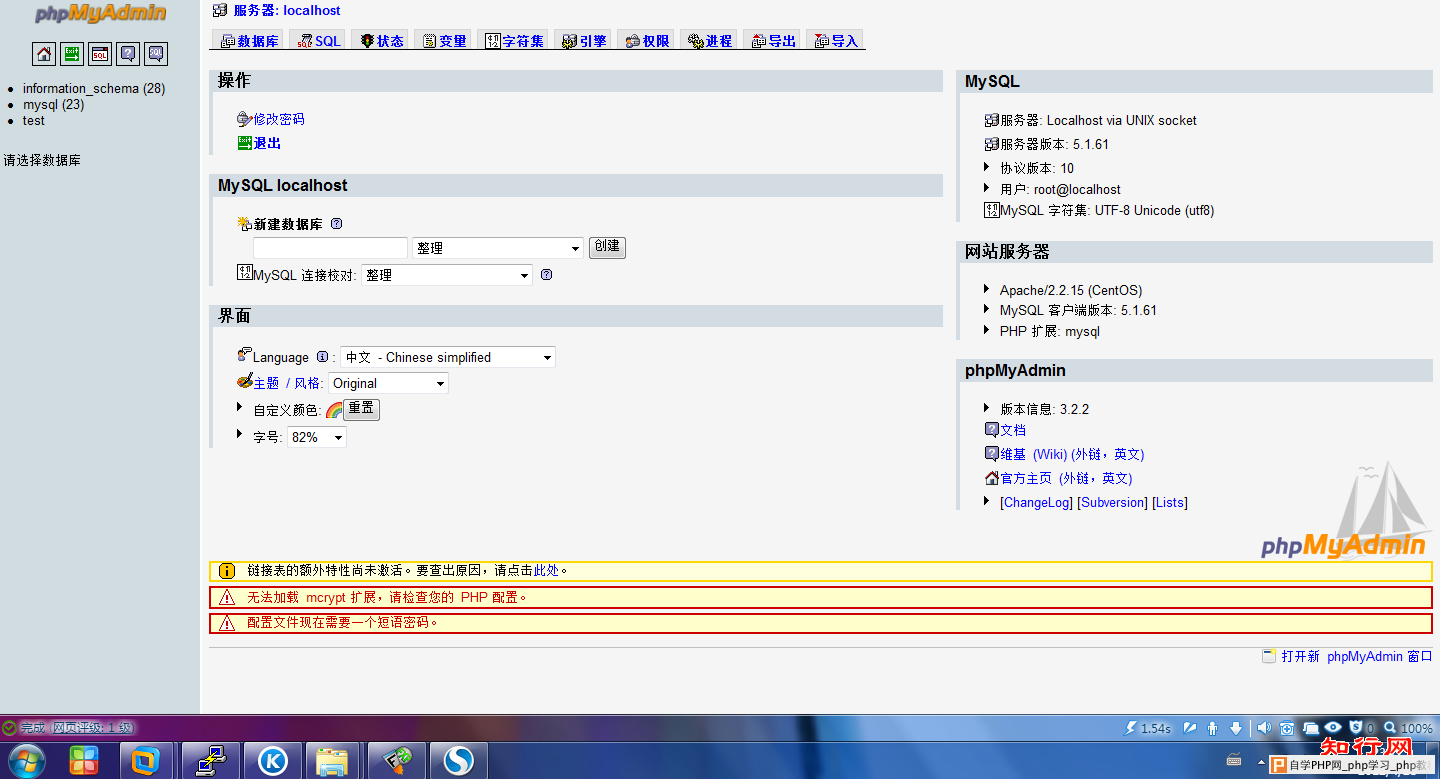Click 服务器版本: 5.1.61 text
Screen dimensions: 1440x779
point(1054,144)
